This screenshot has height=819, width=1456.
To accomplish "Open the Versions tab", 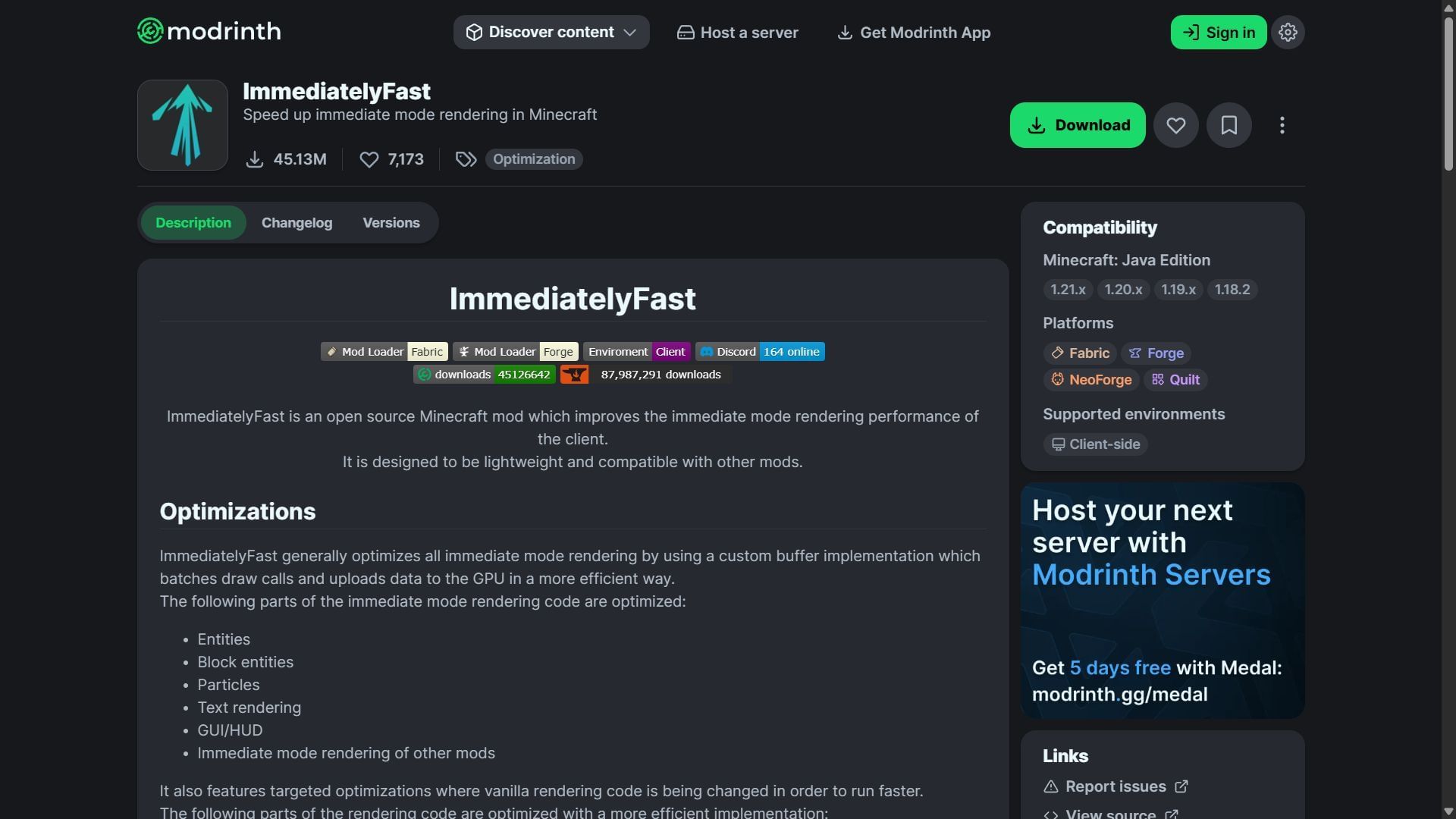I will 391,223.
